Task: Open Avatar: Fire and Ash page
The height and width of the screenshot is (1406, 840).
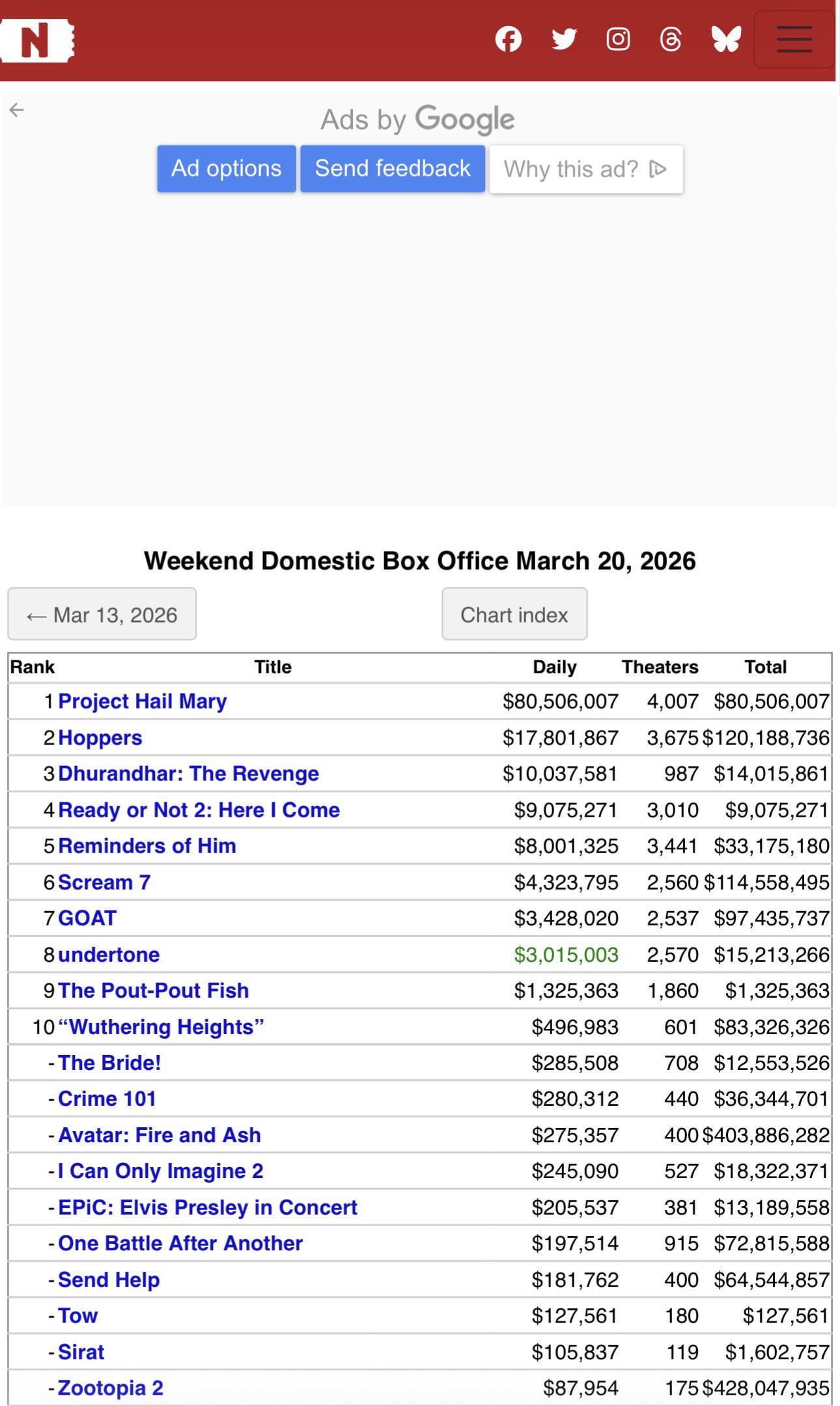Action: click(160, 1135)
